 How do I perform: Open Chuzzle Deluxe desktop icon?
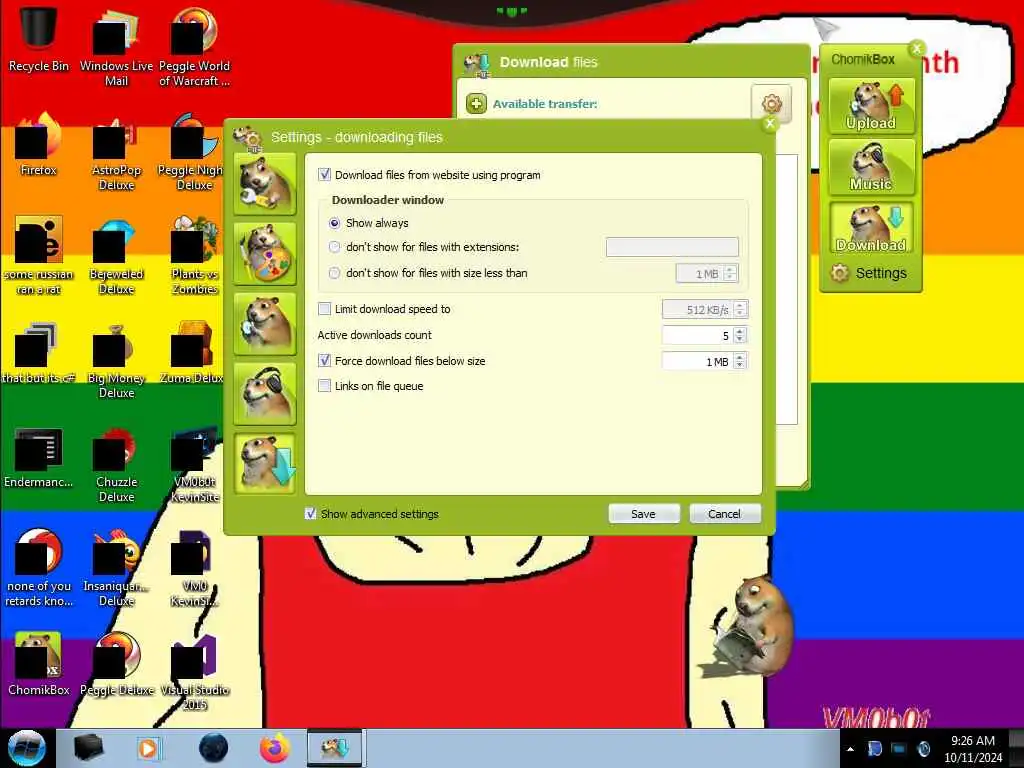point(116,464)
